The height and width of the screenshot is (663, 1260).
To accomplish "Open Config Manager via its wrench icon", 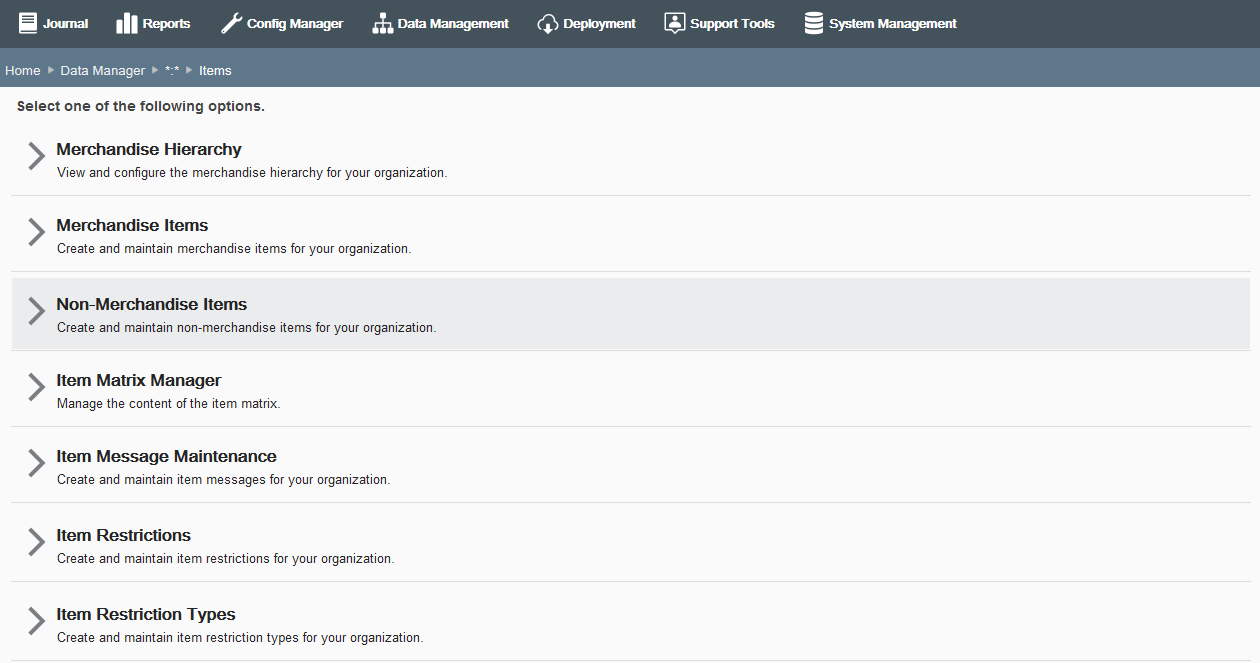I will pyautogui.click(x=228, y=22).
